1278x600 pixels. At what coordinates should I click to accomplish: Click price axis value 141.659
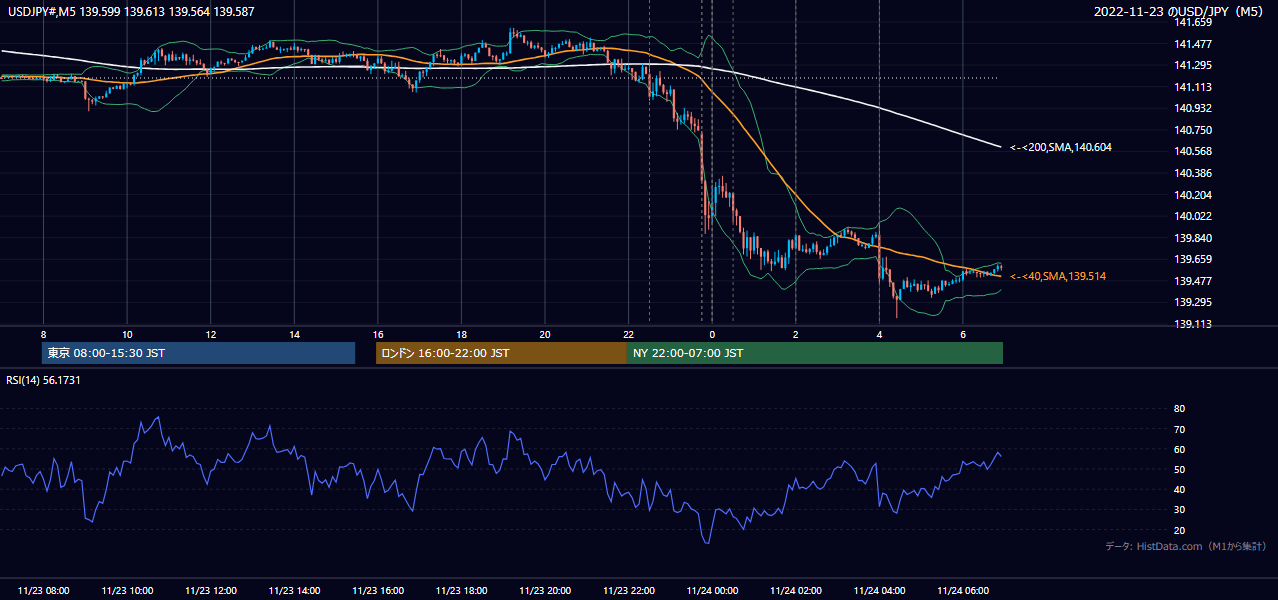1194,22
